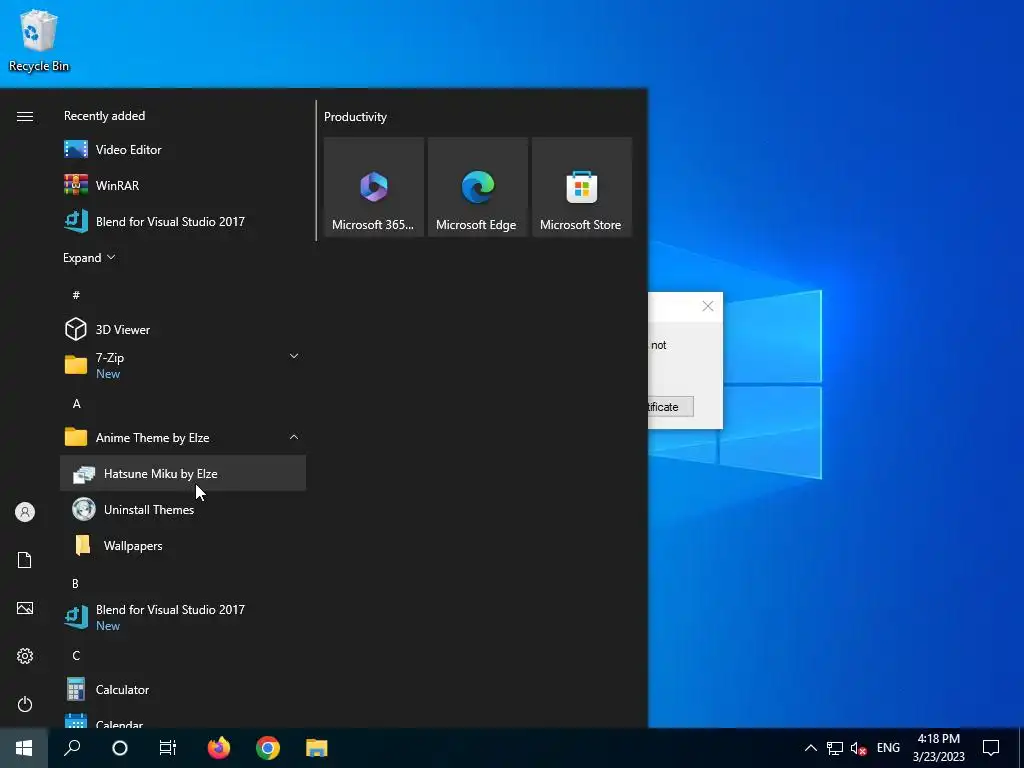Image resolution: width=1024 pixels, height=768 pixels.
Task: Open Documents from Start sidebar
Action: [25, 560]
